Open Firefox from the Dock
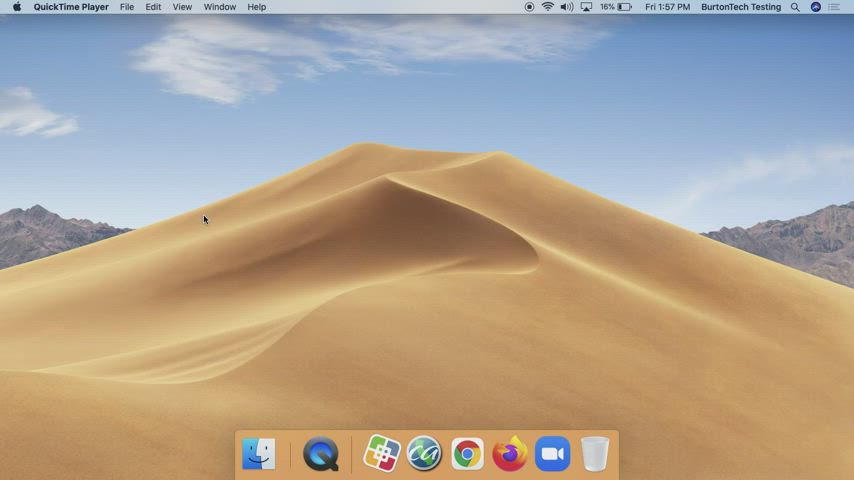The width and height of the screenshot is (854, 480). click(x=510, y=454)
